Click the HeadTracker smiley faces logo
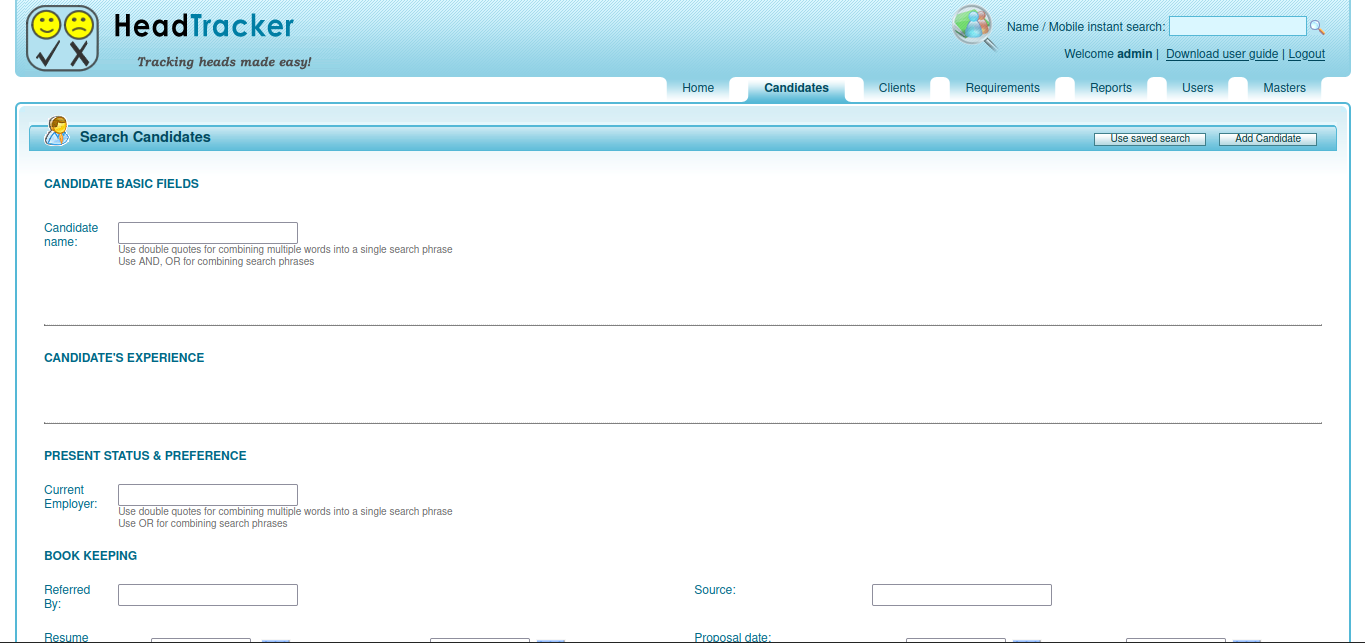 pyautogui.click(x=62, y=38)
